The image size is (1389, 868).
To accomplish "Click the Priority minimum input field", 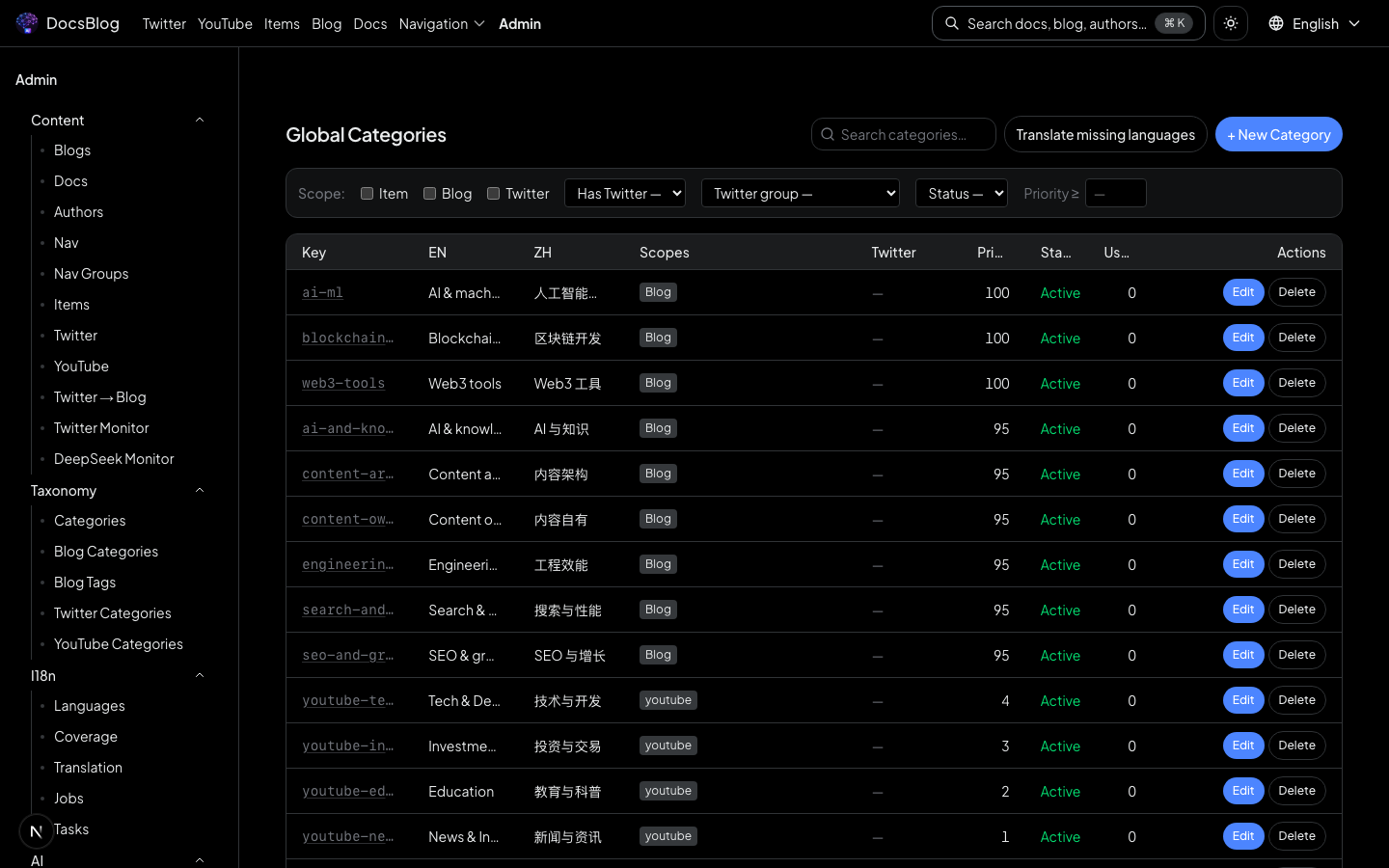I will tap(1116, 194).
